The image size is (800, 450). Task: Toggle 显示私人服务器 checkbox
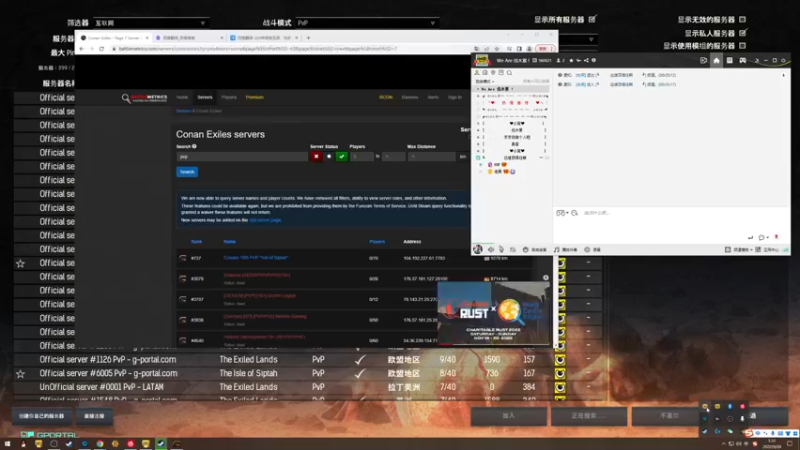pos(743,33)
